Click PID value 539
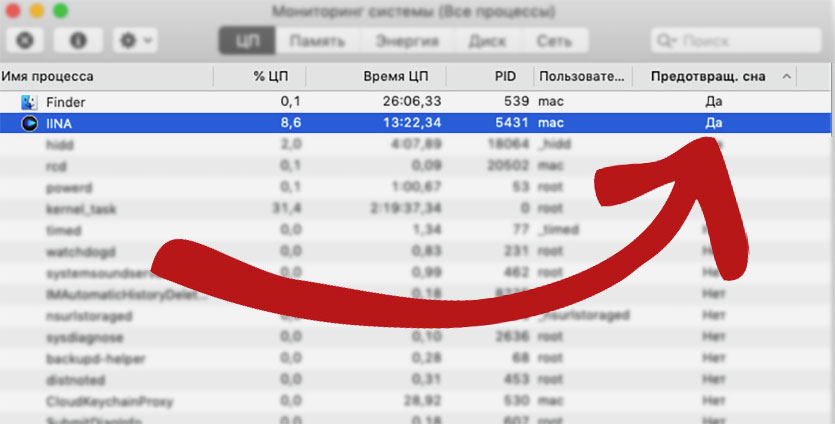 pyautogui.click(x=517, y=102)
